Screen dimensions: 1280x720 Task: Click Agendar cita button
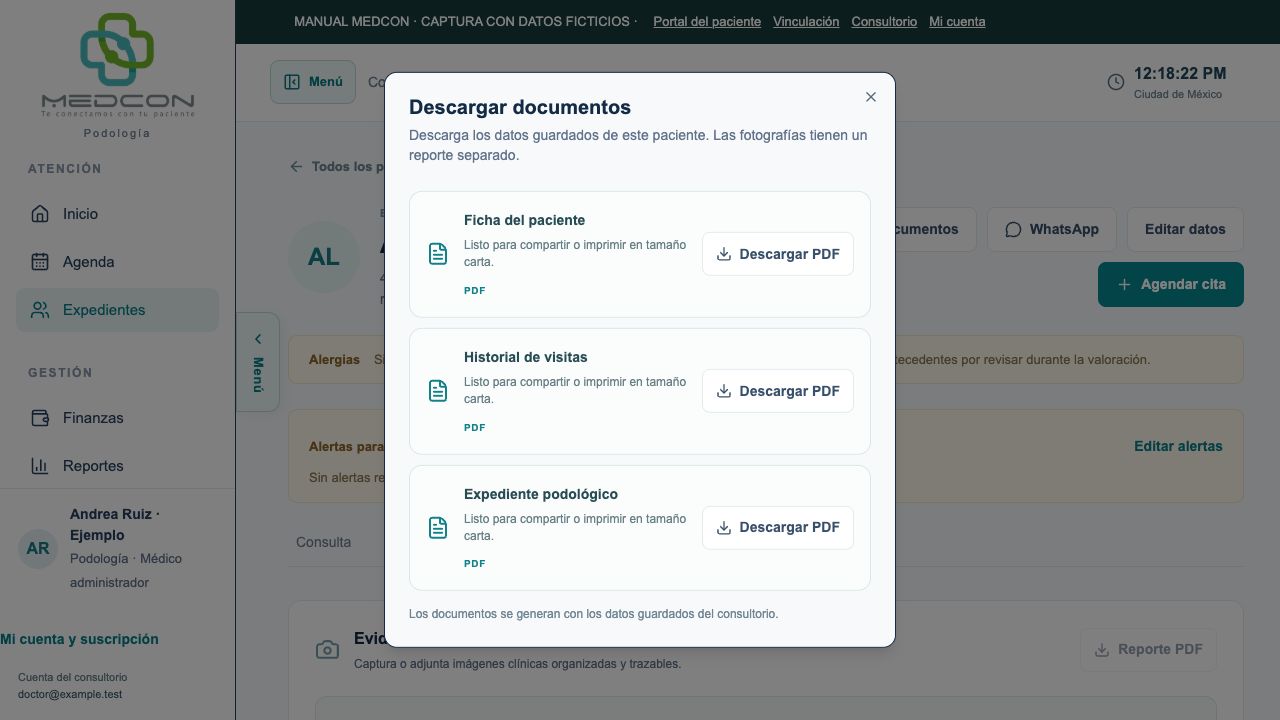(x=1171, y=284)
